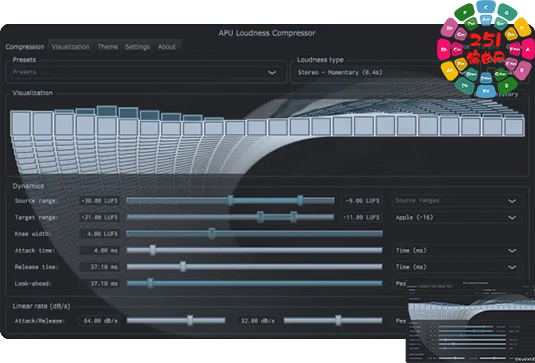Click the 64.00 dB/s attack rate field

coord(99,321)
